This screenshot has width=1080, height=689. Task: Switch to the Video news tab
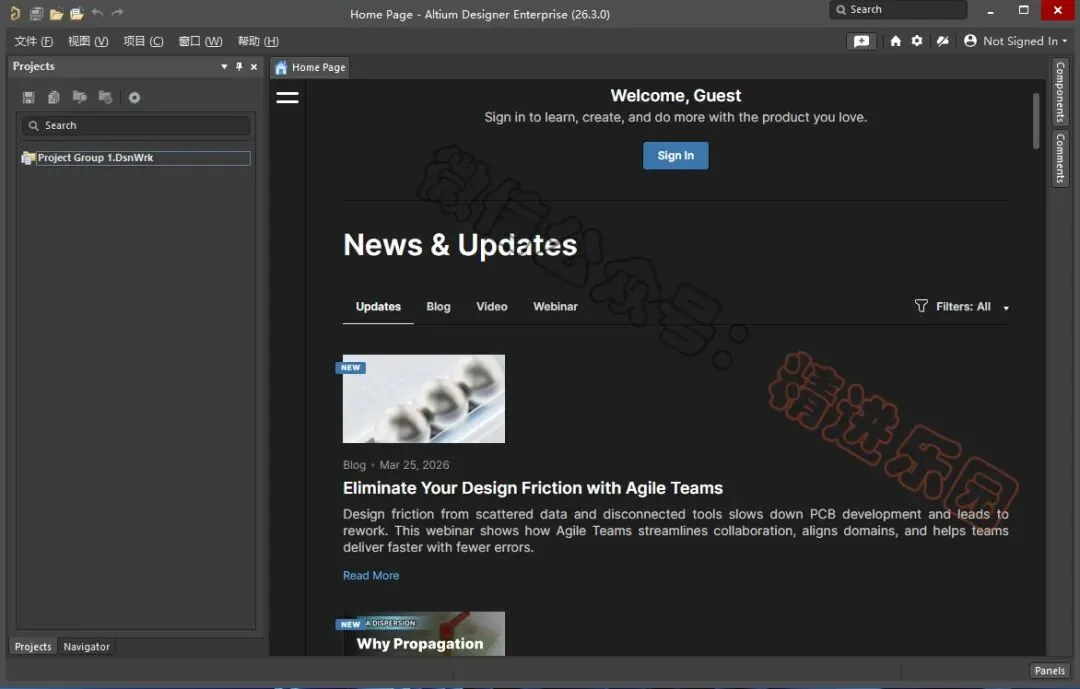click(492, 307)
